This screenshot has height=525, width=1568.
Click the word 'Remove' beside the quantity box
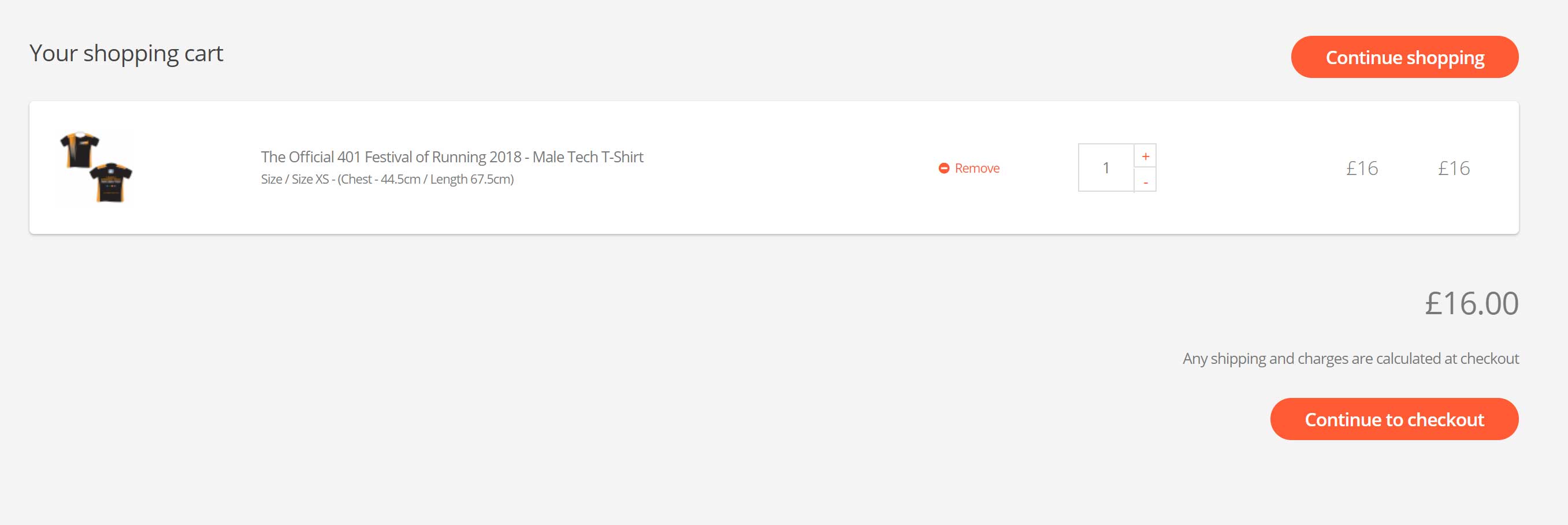point(977,168)
